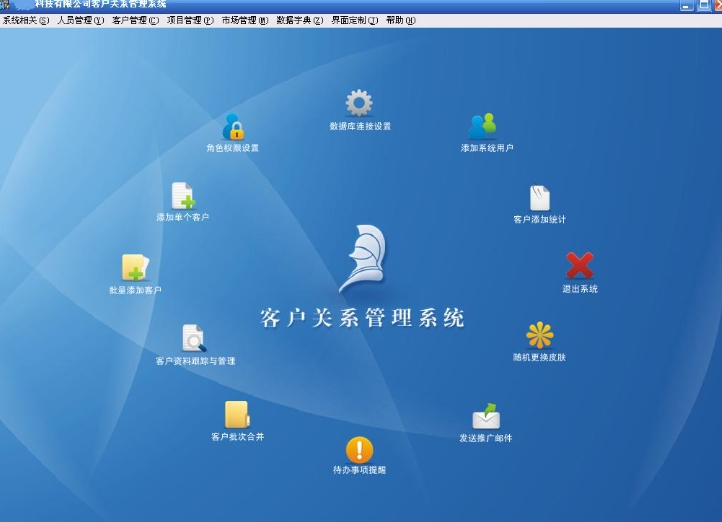The width and height of the screenshot is (722, 522).
Task: Select the 市场管理 menu
Action: coord(244,20)
